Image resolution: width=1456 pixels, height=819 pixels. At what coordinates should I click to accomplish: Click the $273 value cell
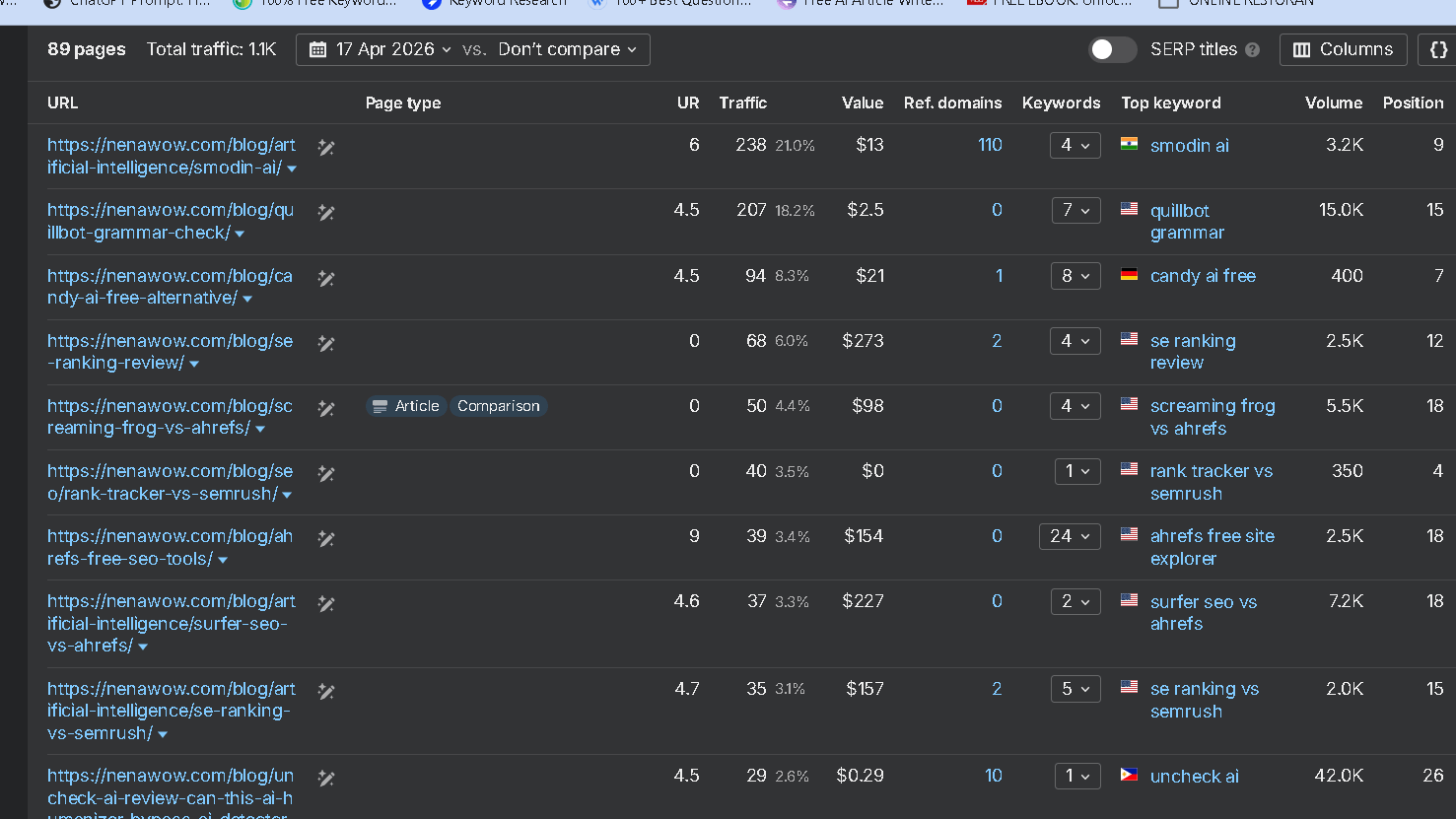(x=863, y=341)
